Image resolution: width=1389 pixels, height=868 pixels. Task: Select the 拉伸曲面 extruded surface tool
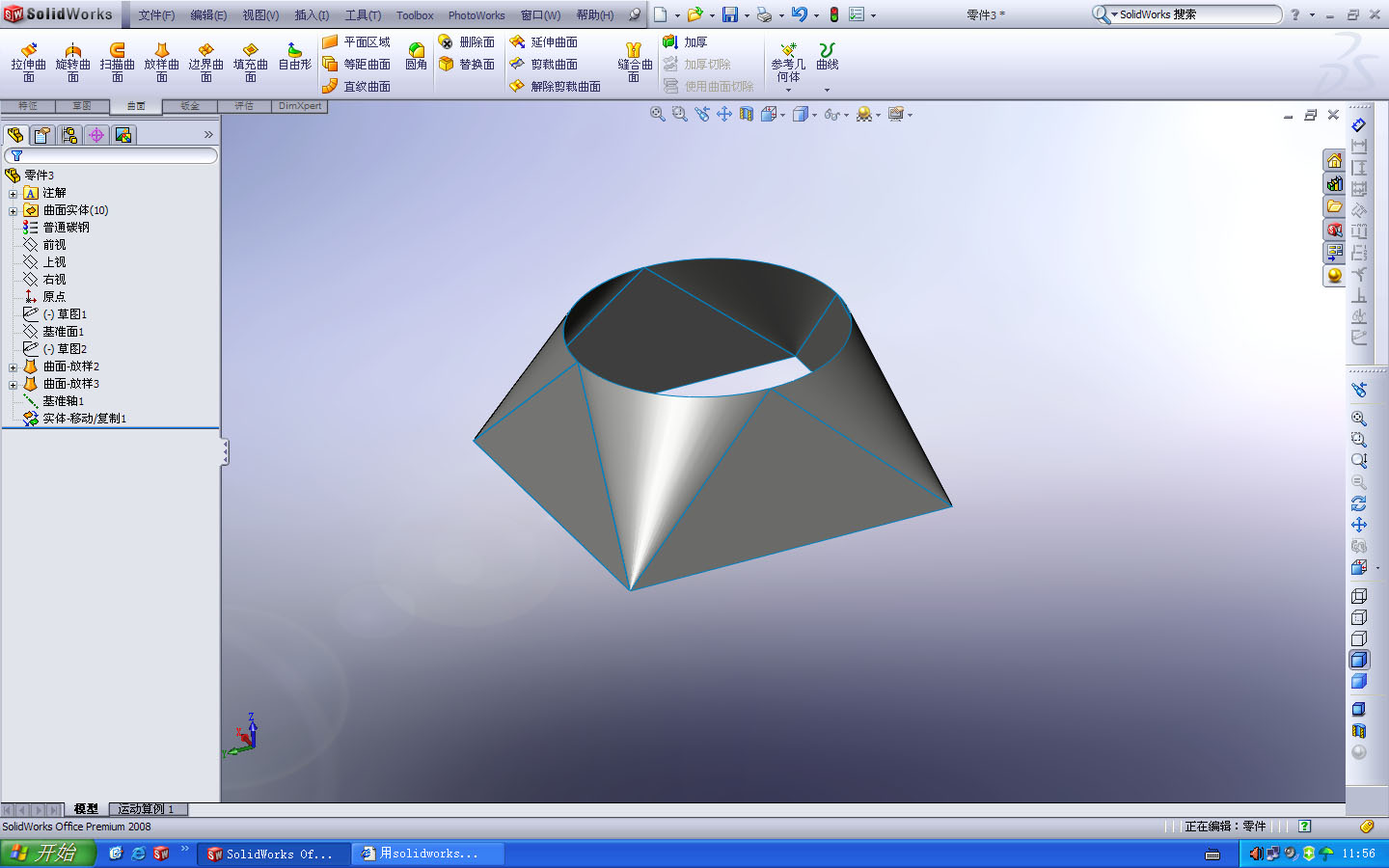pos(29,63)
